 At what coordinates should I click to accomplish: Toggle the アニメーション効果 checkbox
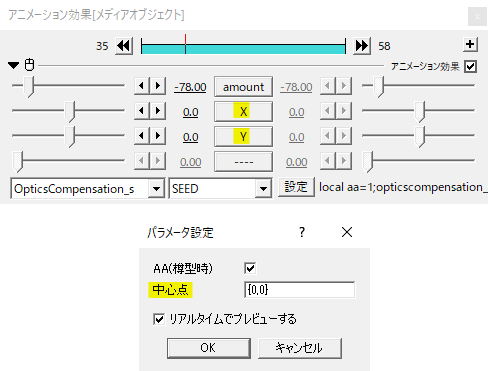click(x=470, y=66)
